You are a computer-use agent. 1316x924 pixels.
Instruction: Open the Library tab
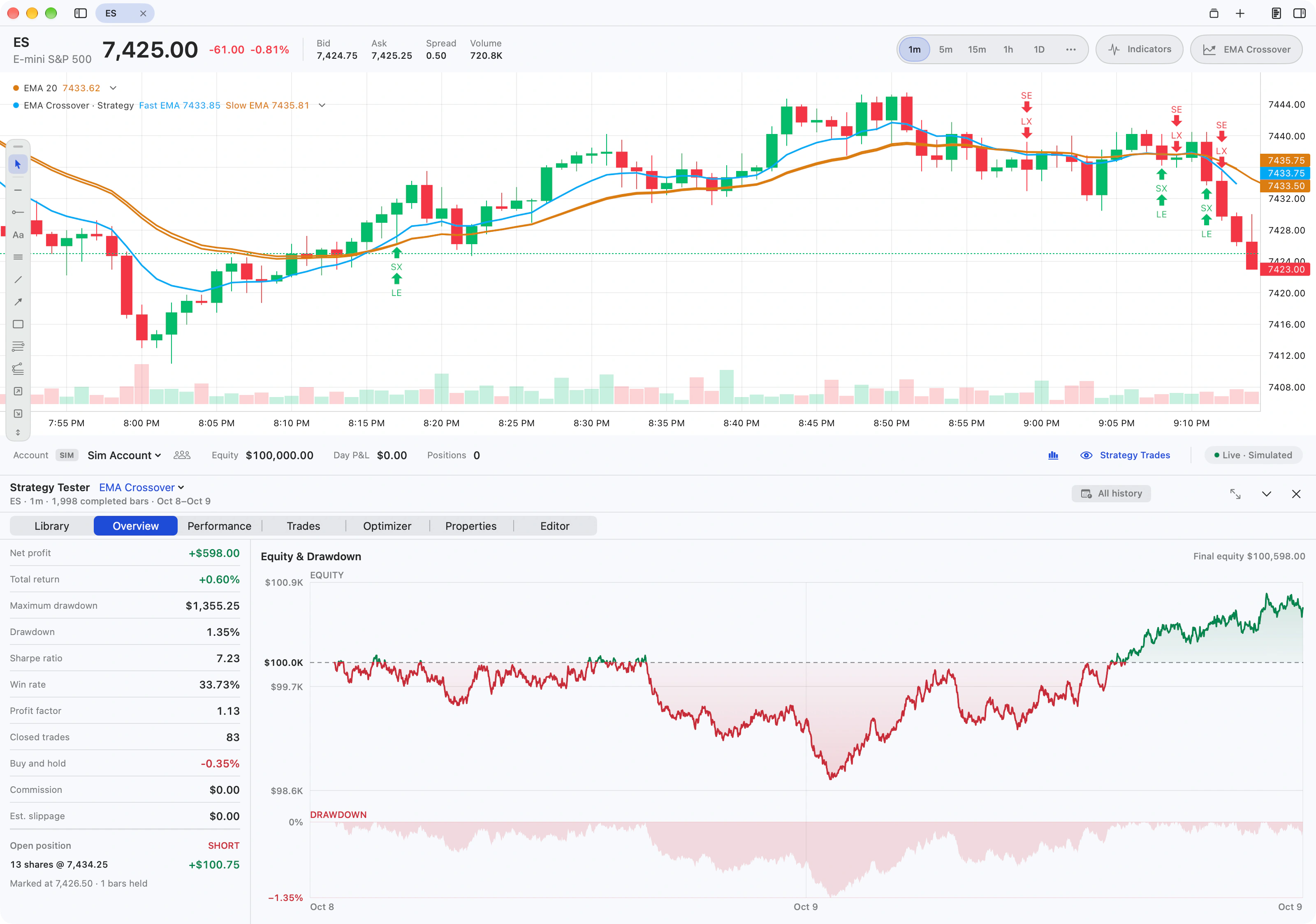pyautogui.click(x=51, y=526)
